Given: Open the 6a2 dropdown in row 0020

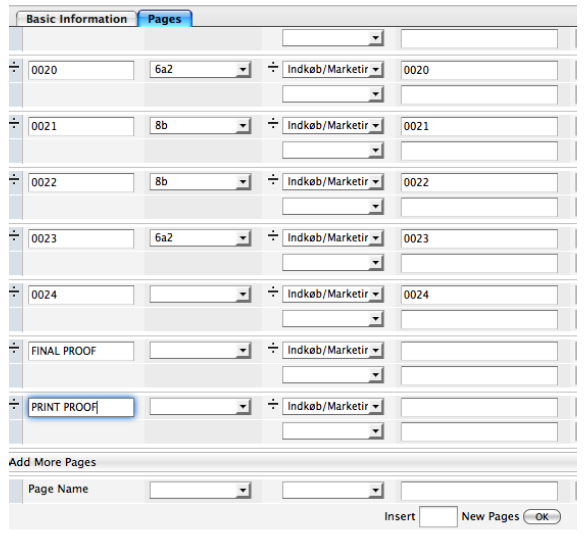Looking at the screenshot, I should coord(200,70).
